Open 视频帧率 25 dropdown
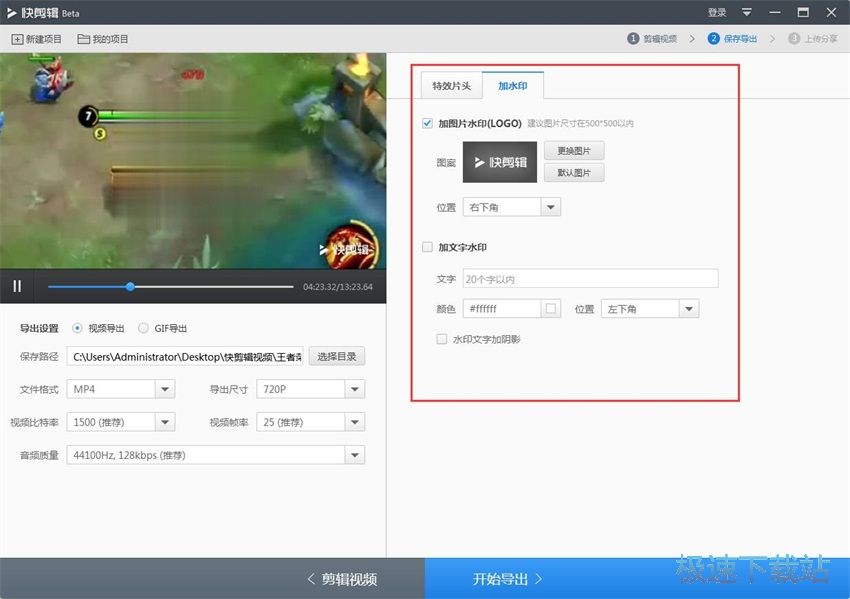The height and width of the screenshot is (599, 850). (x=311, y=422)
